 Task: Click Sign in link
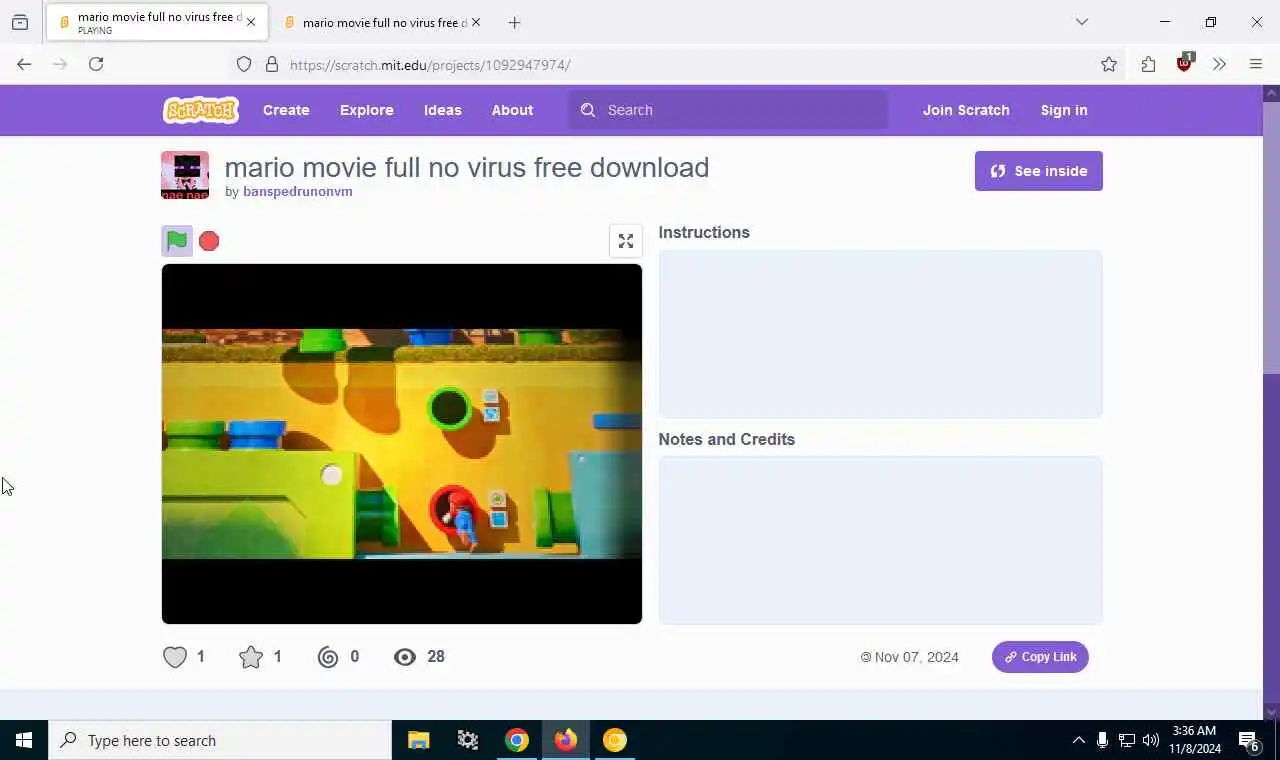pyautogui.click(x=1064, y=110)
